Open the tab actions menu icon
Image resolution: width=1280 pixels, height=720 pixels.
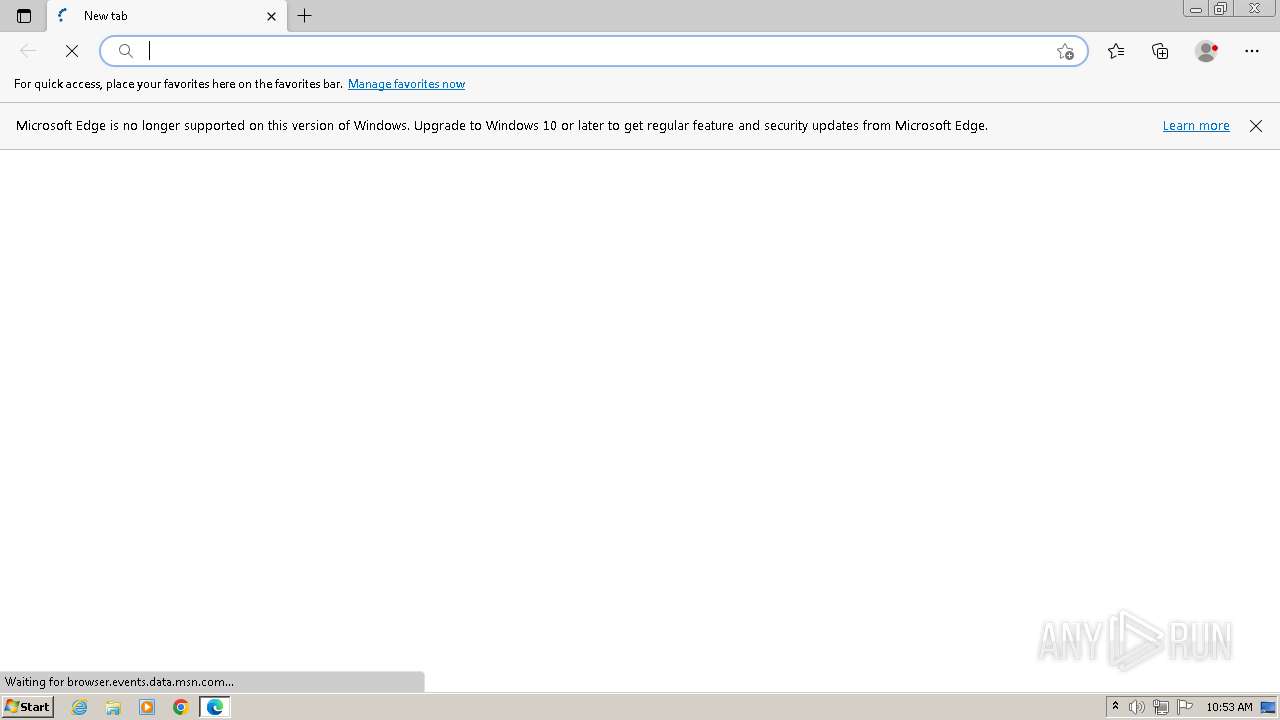tap(24, 16)
